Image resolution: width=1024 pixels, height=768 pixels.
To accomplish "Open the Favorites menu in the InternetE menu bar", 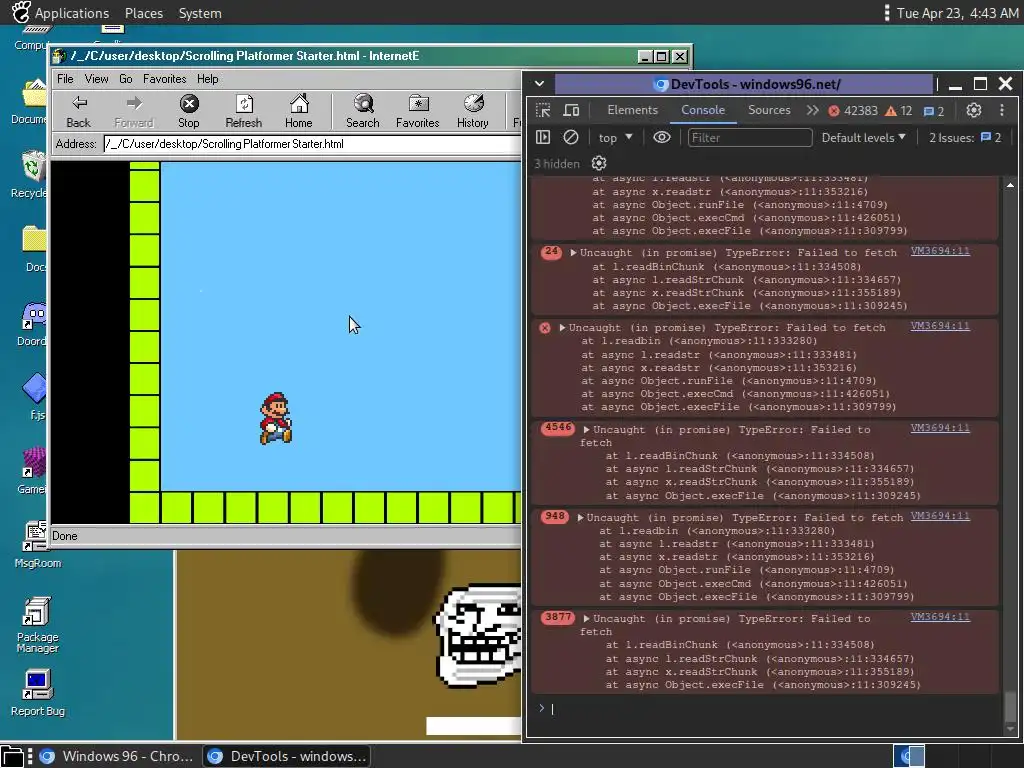I will tap(165, 79).
